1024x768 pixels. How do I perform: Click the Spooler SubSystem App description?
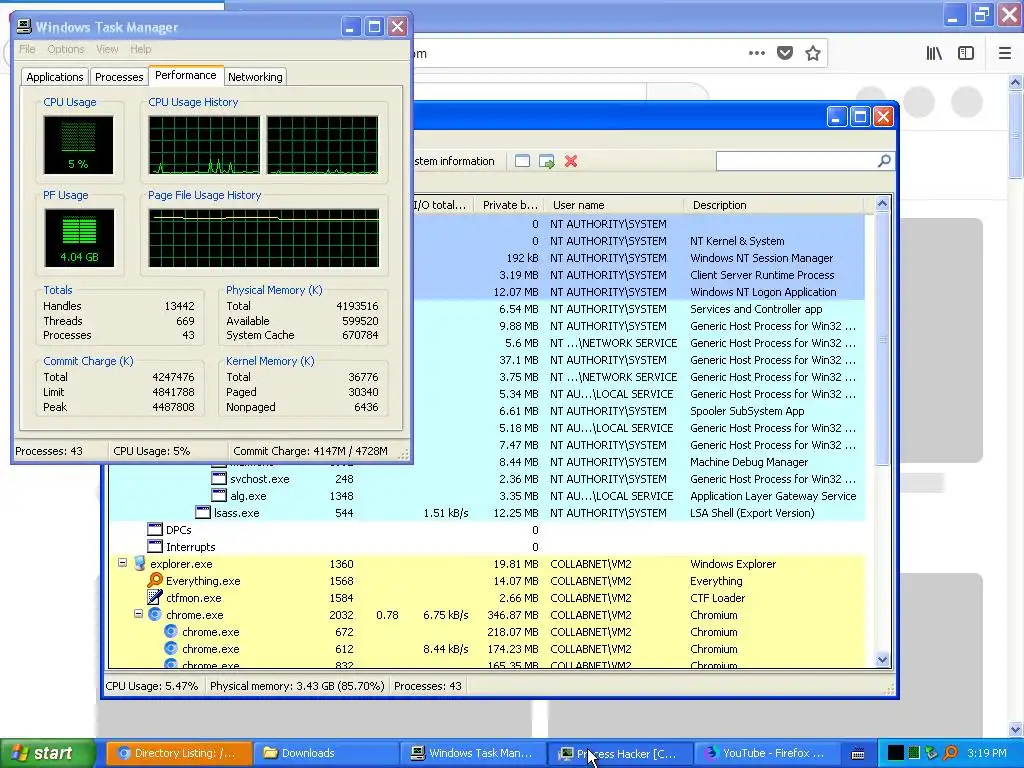click(746, 411)
